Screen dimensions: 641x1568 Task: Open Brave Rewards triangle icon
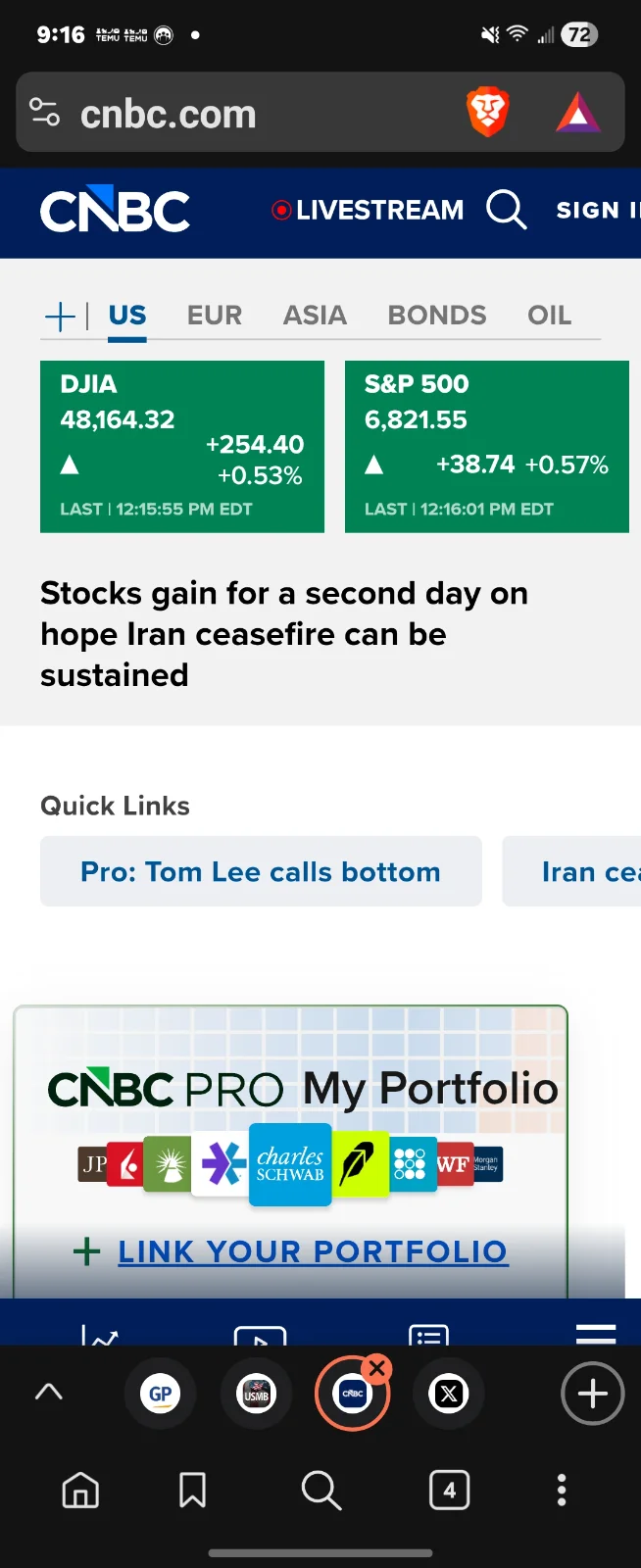[578, 113]
